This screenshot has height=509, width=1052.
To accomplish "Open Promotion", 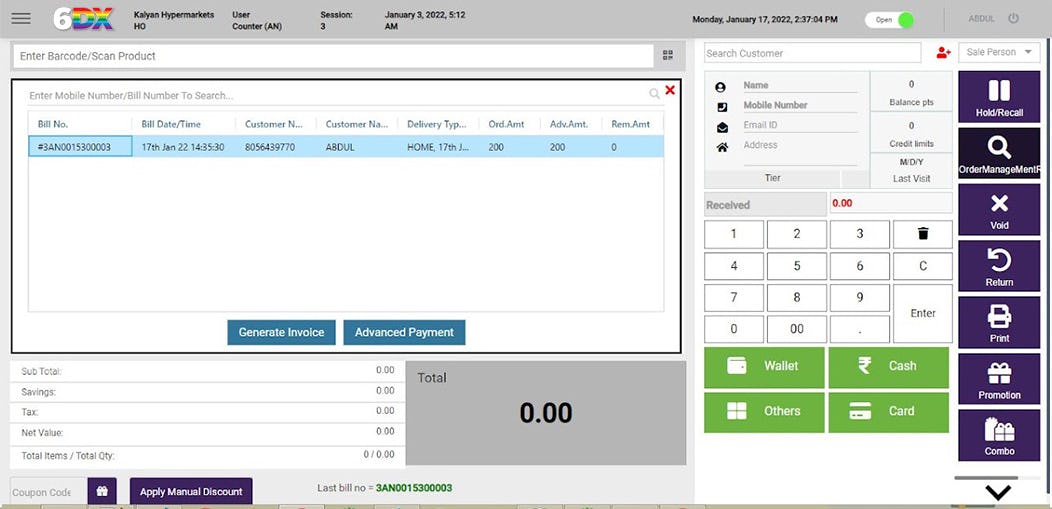I will pyautogui.click(x=999, y=379).
